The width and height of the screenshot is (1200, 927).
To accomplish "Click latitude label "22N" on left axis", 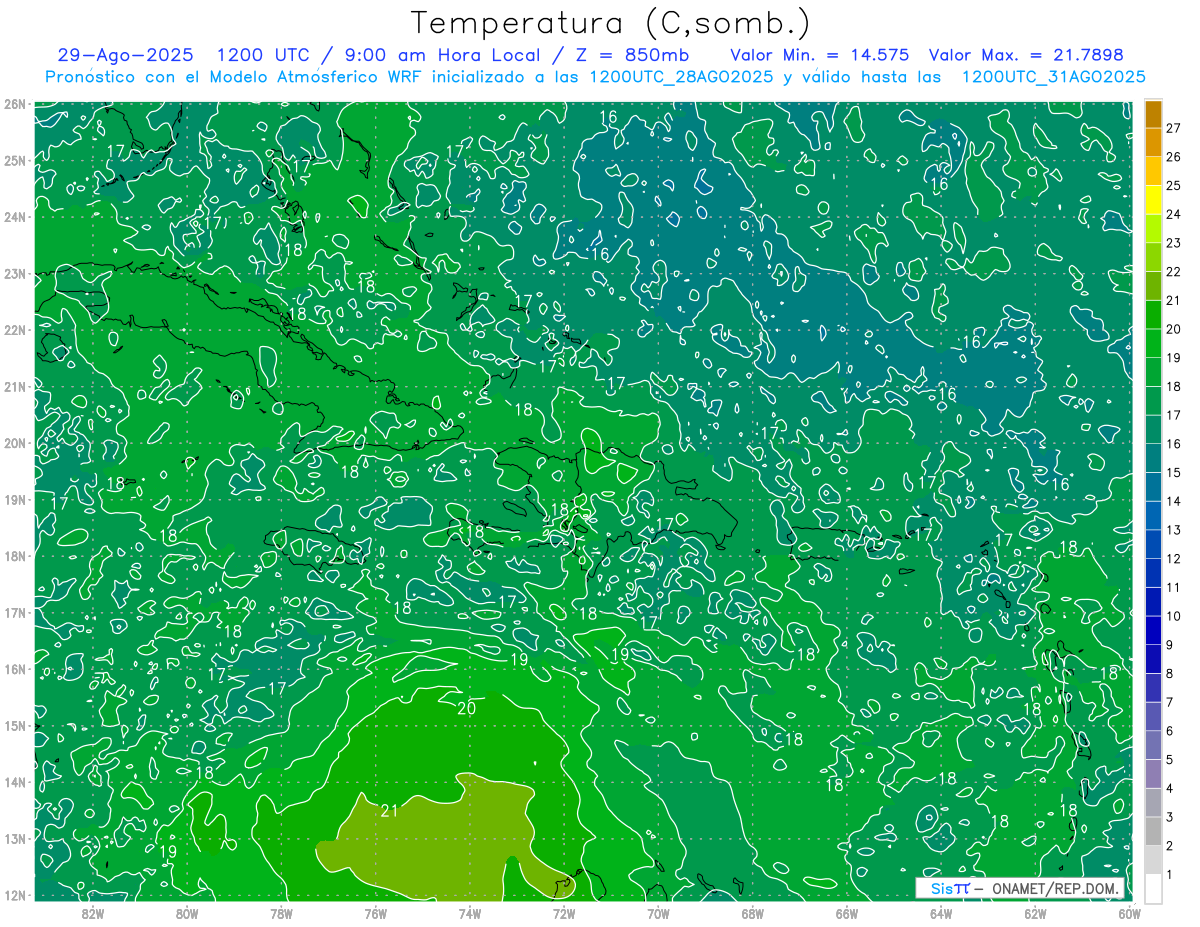I will (x=15, y=330).
